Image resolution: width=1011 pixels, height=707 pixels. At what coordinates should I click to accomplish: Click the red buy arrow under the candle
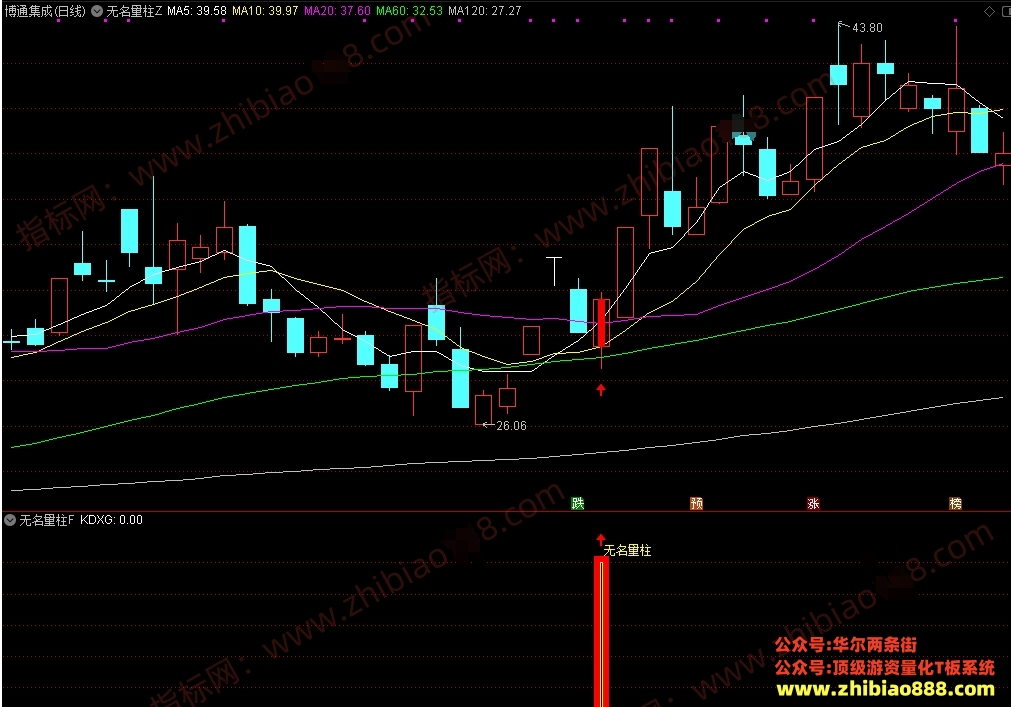[601, 389]
